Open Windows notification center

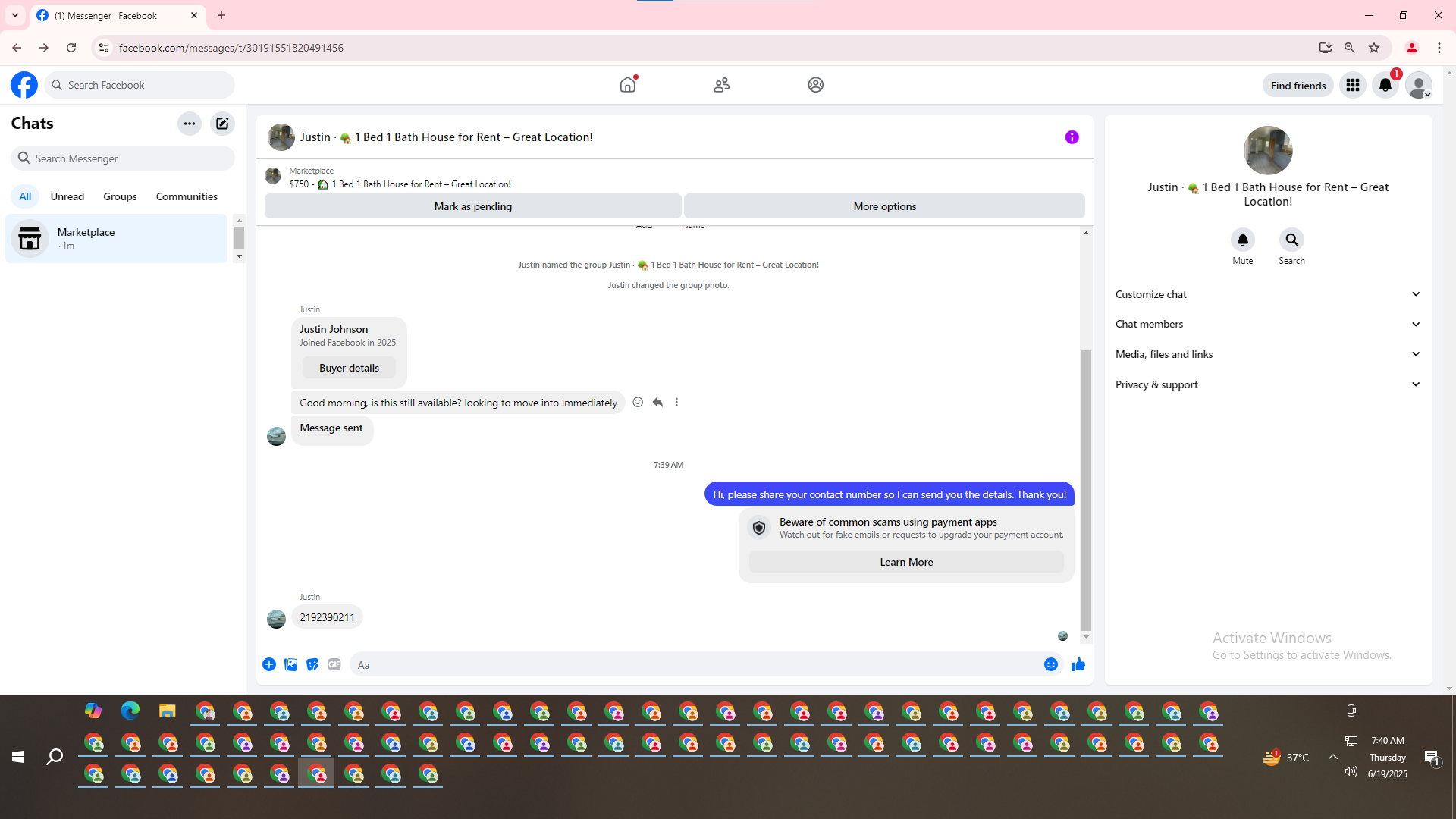(x=1432, y=757)
